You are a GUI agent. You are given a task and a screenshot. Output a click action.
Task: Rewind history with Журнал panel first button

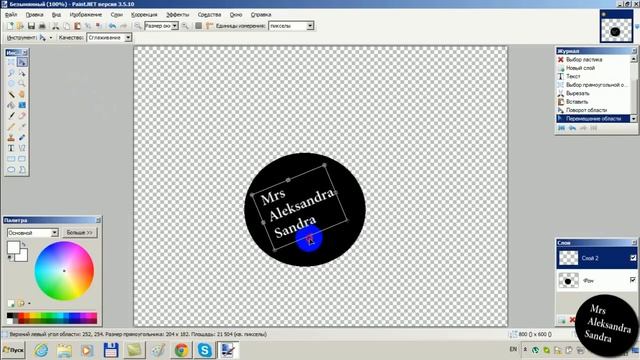click(x=562, y=128)
